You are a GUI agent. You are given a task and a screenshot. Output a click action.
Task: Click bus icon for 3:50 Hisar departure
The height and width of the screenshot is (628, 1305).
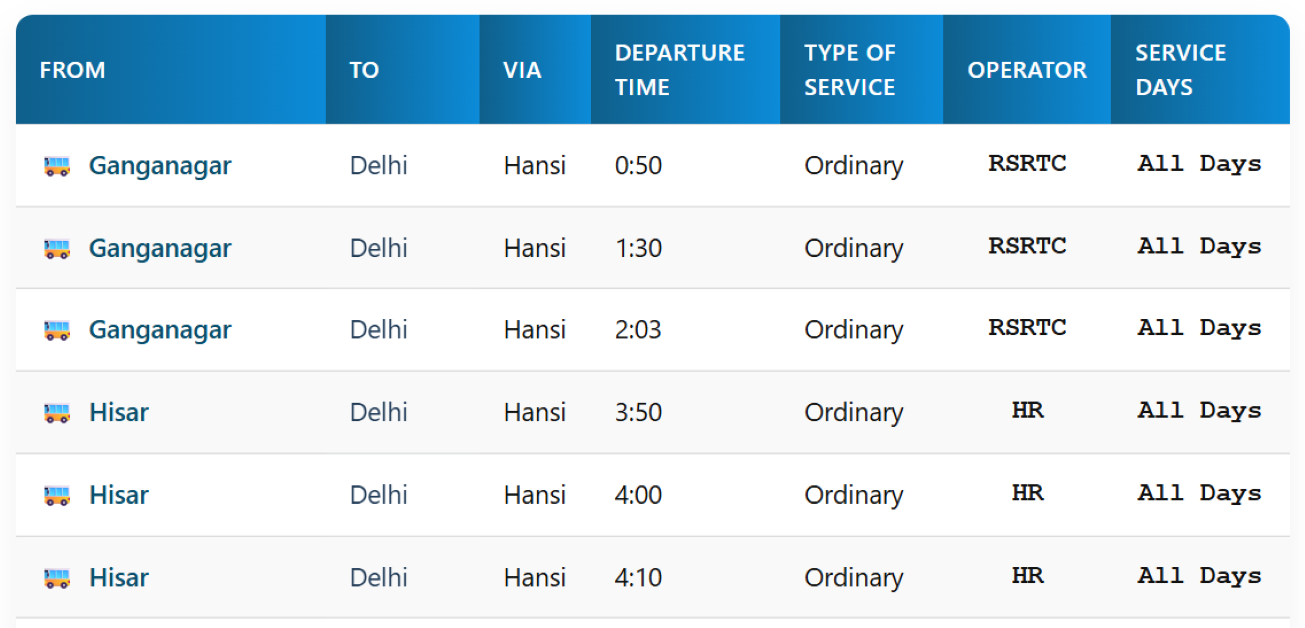(57, 413)
